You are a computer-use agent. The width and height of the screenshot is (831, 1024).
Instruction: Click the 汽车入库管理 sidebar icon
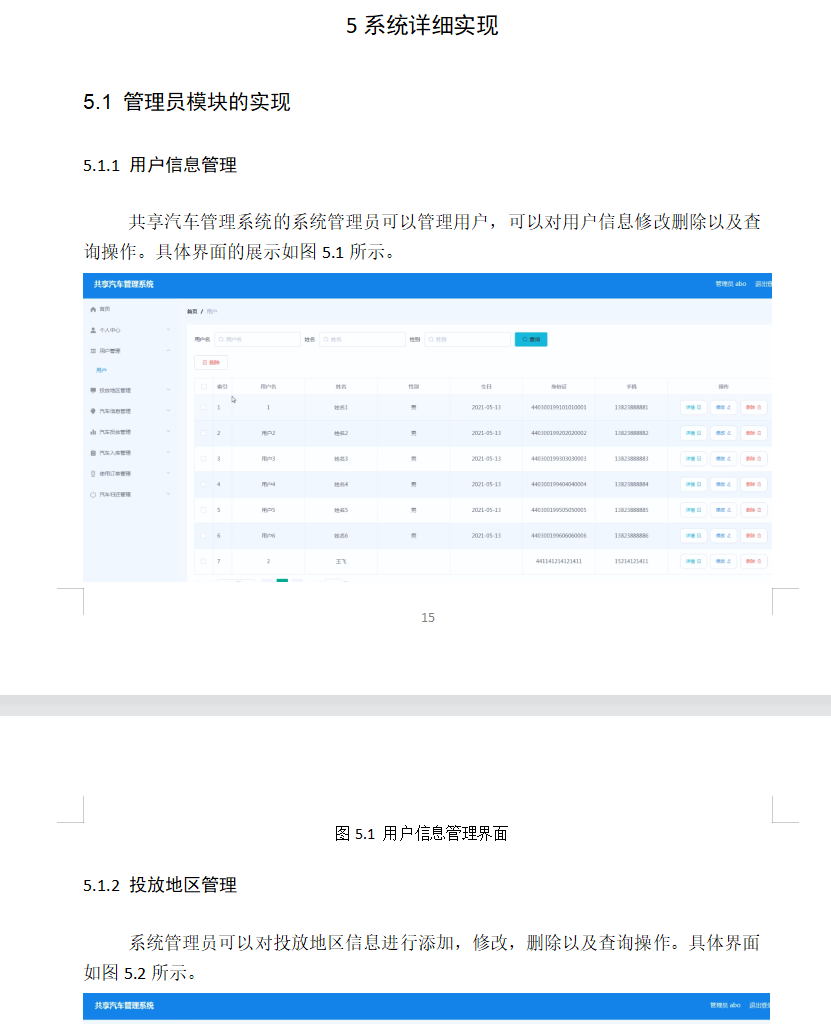[94, 452]
